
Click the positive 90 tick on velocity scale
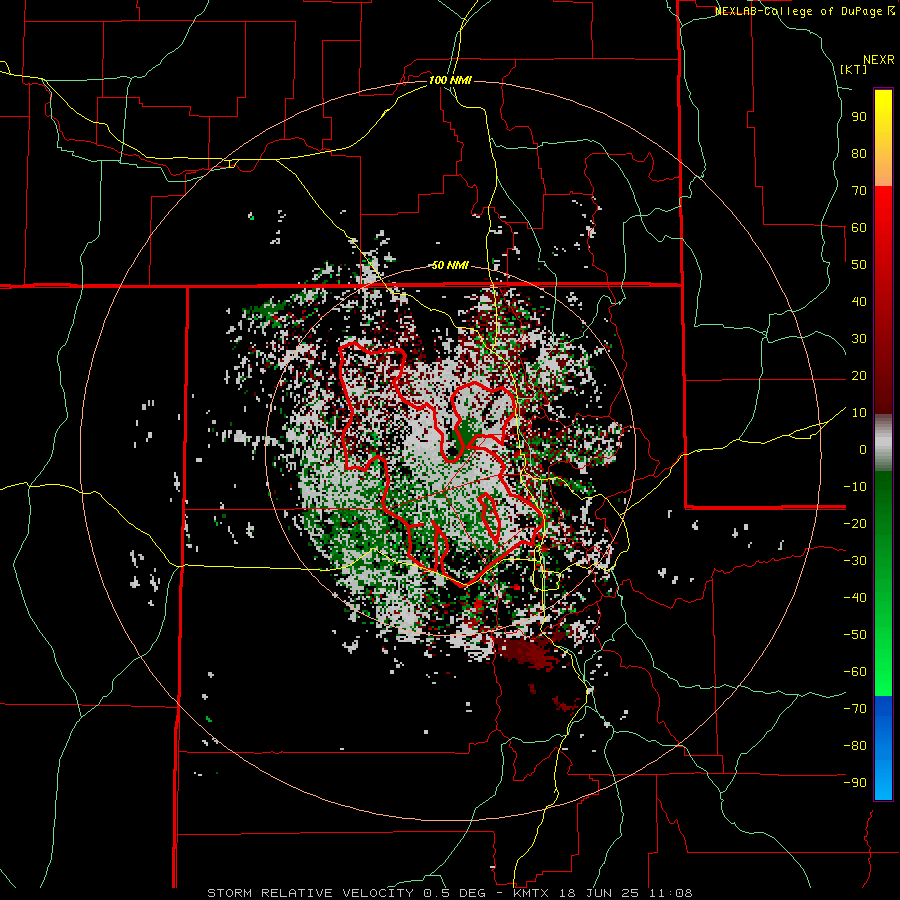[859, 117]
